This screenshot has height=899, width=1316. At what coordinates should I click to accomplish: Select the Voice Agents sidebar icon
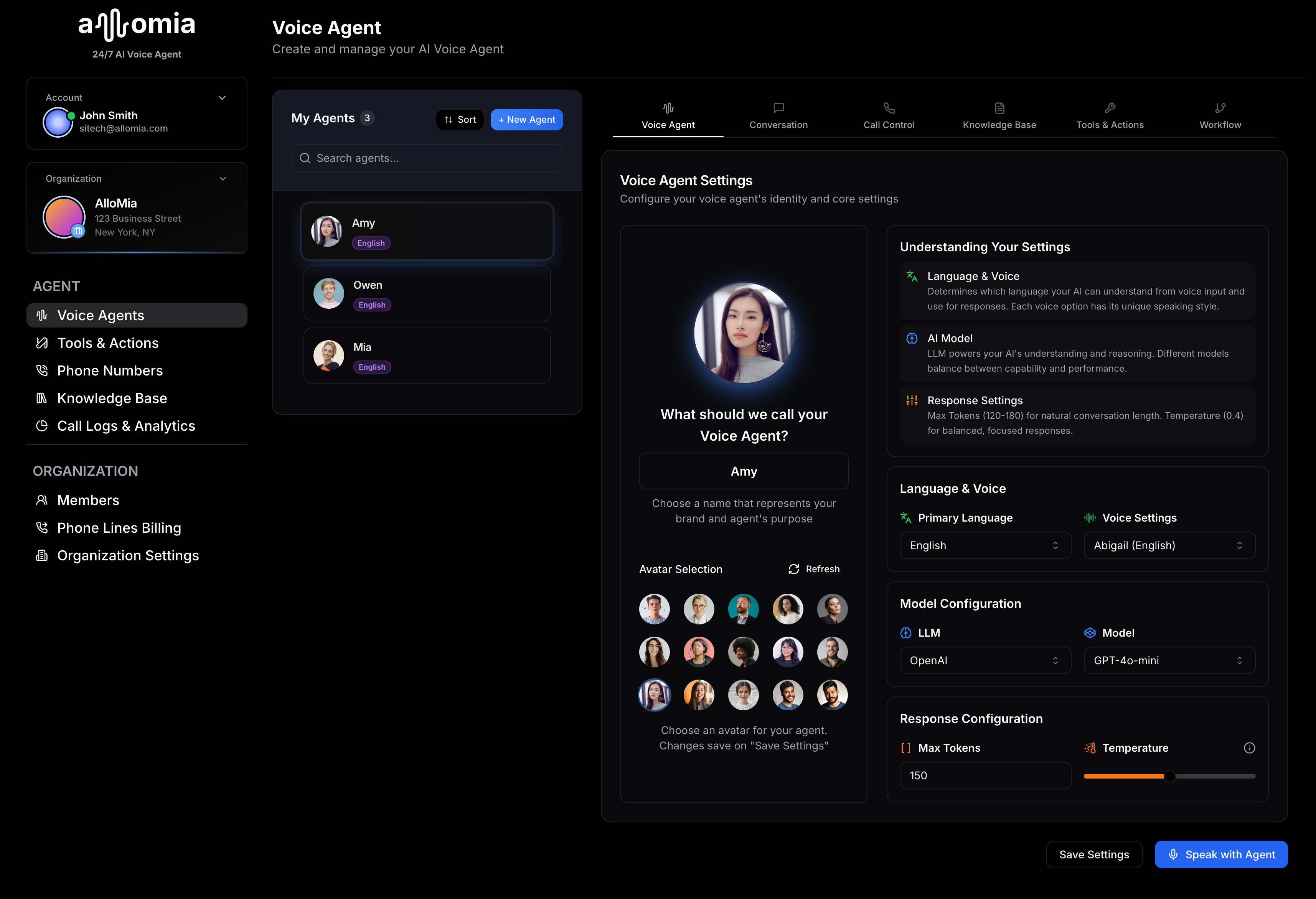(x=41, y=315)
